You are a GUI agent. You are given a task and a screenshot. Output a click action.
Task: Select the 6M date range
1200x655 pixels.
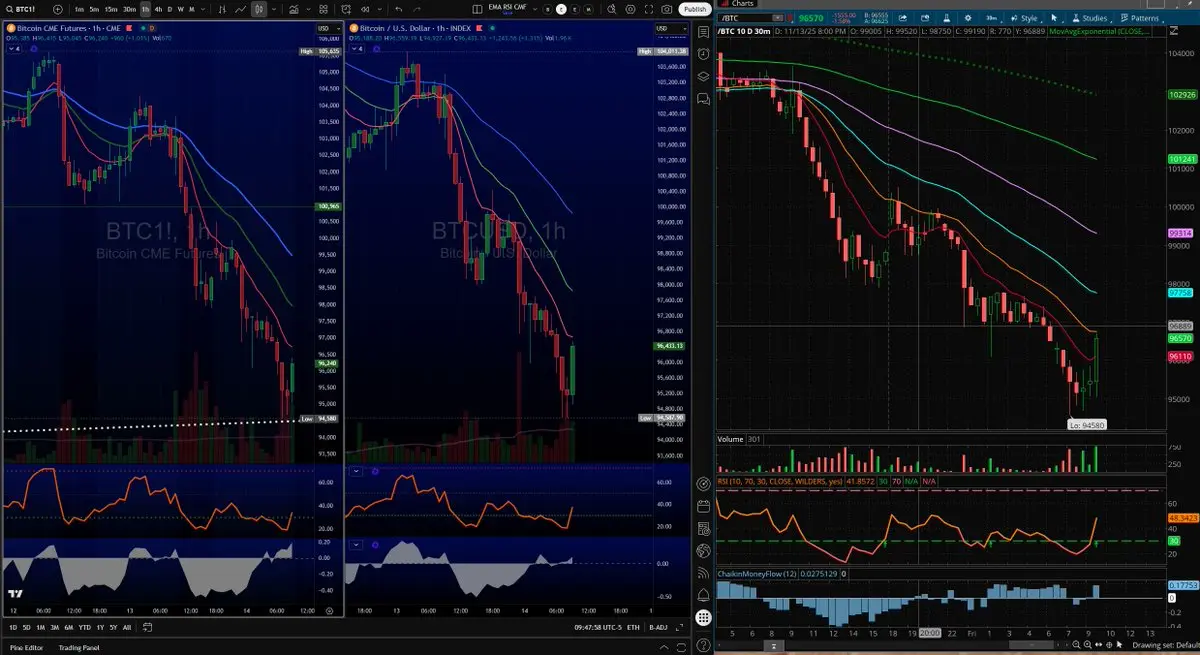(x=69, y=627)
